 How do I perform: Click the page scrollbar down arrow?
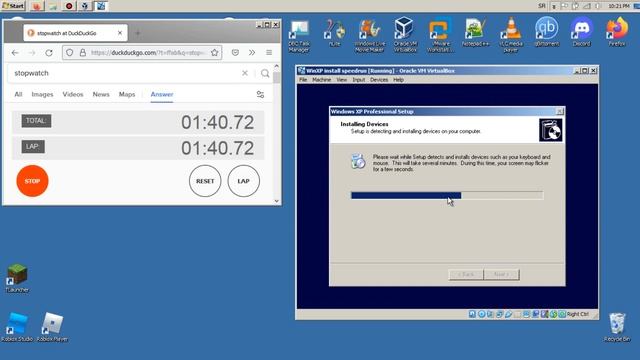[x=277, y=201]
